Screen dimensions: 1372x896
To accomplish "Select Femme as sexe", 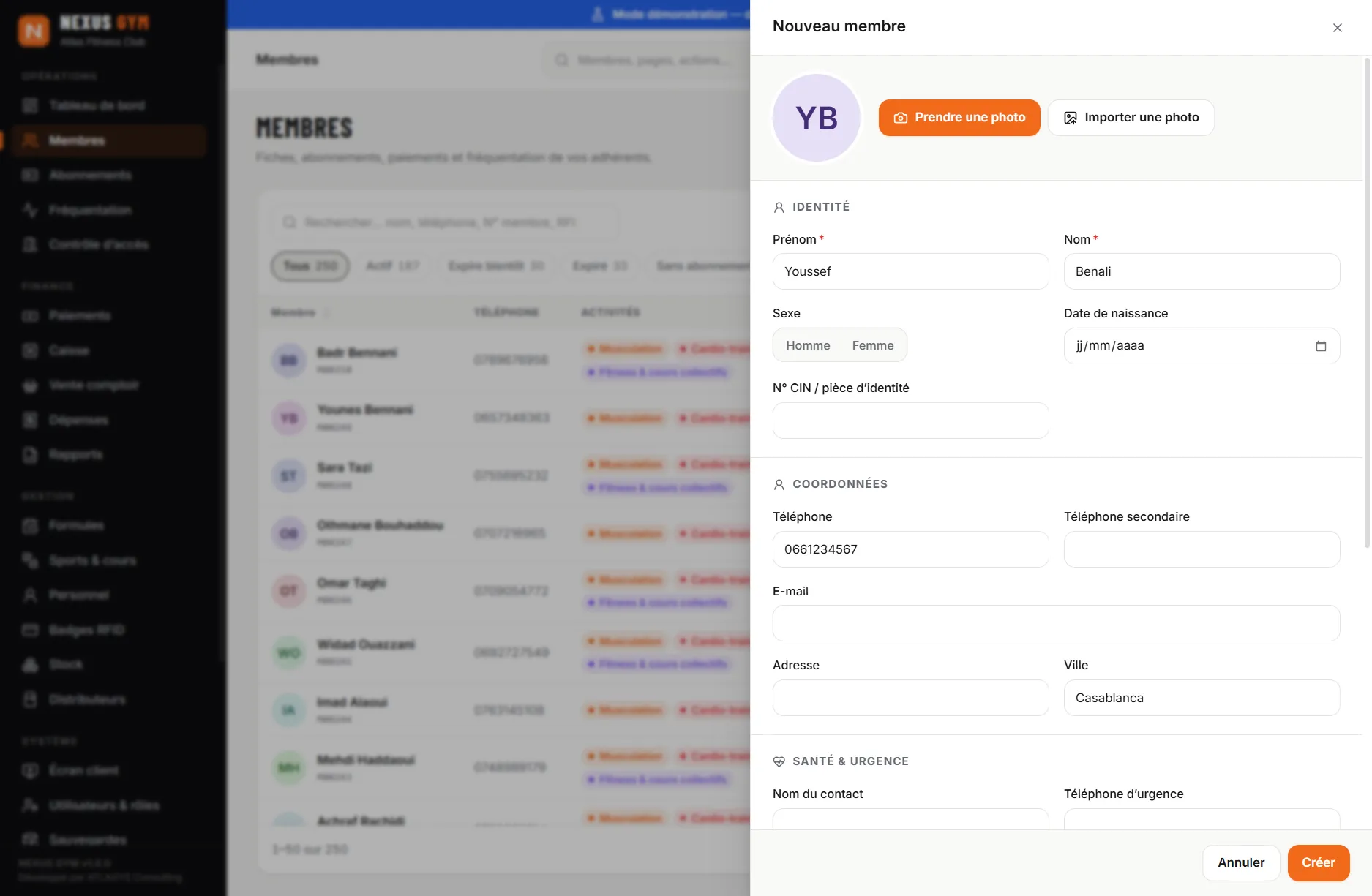I will click(x=873, y=345).
